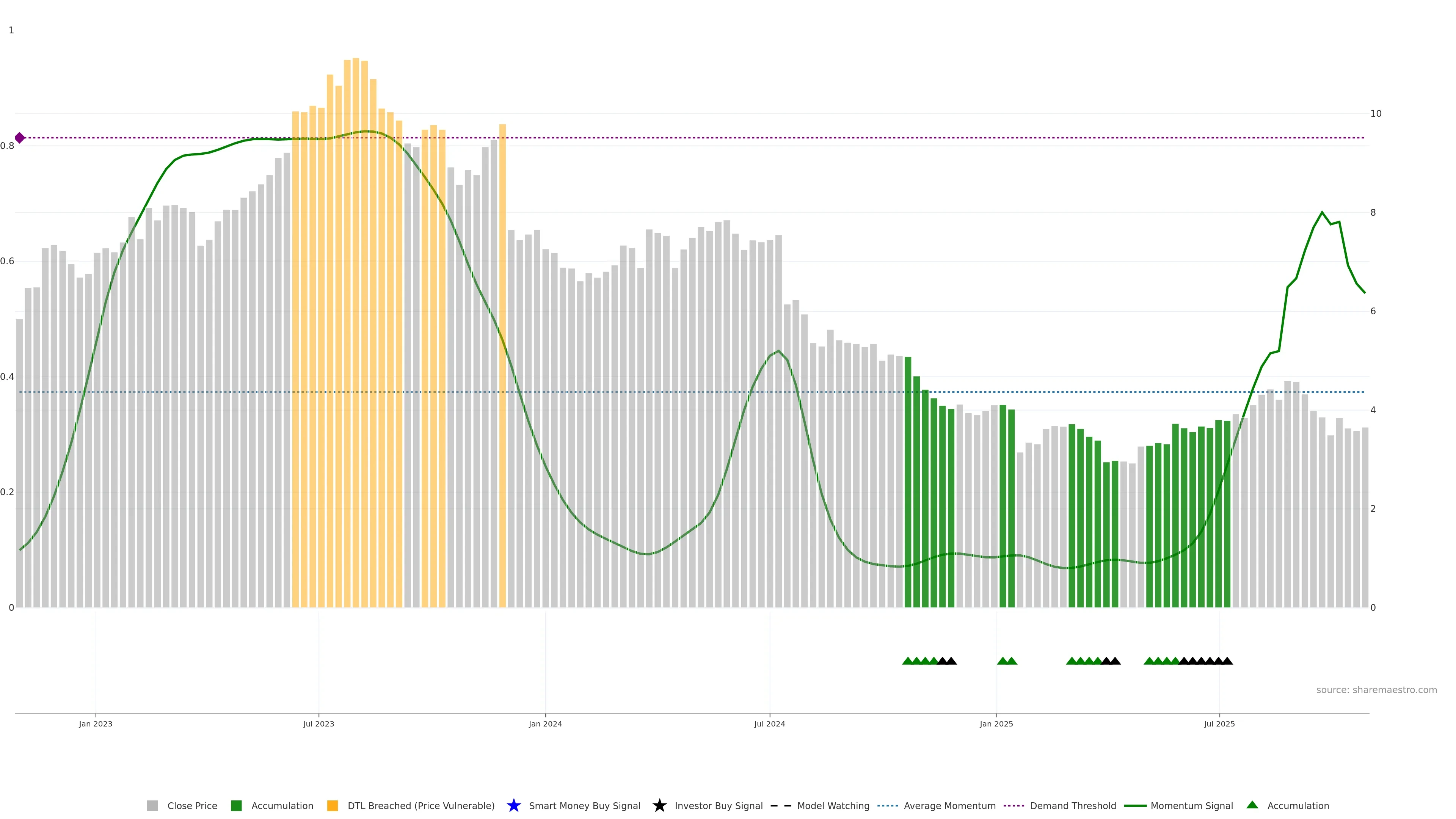The image size is (1456, 819).
Task: Click the Jul 2023 axis label
Action: click(318, 723)
